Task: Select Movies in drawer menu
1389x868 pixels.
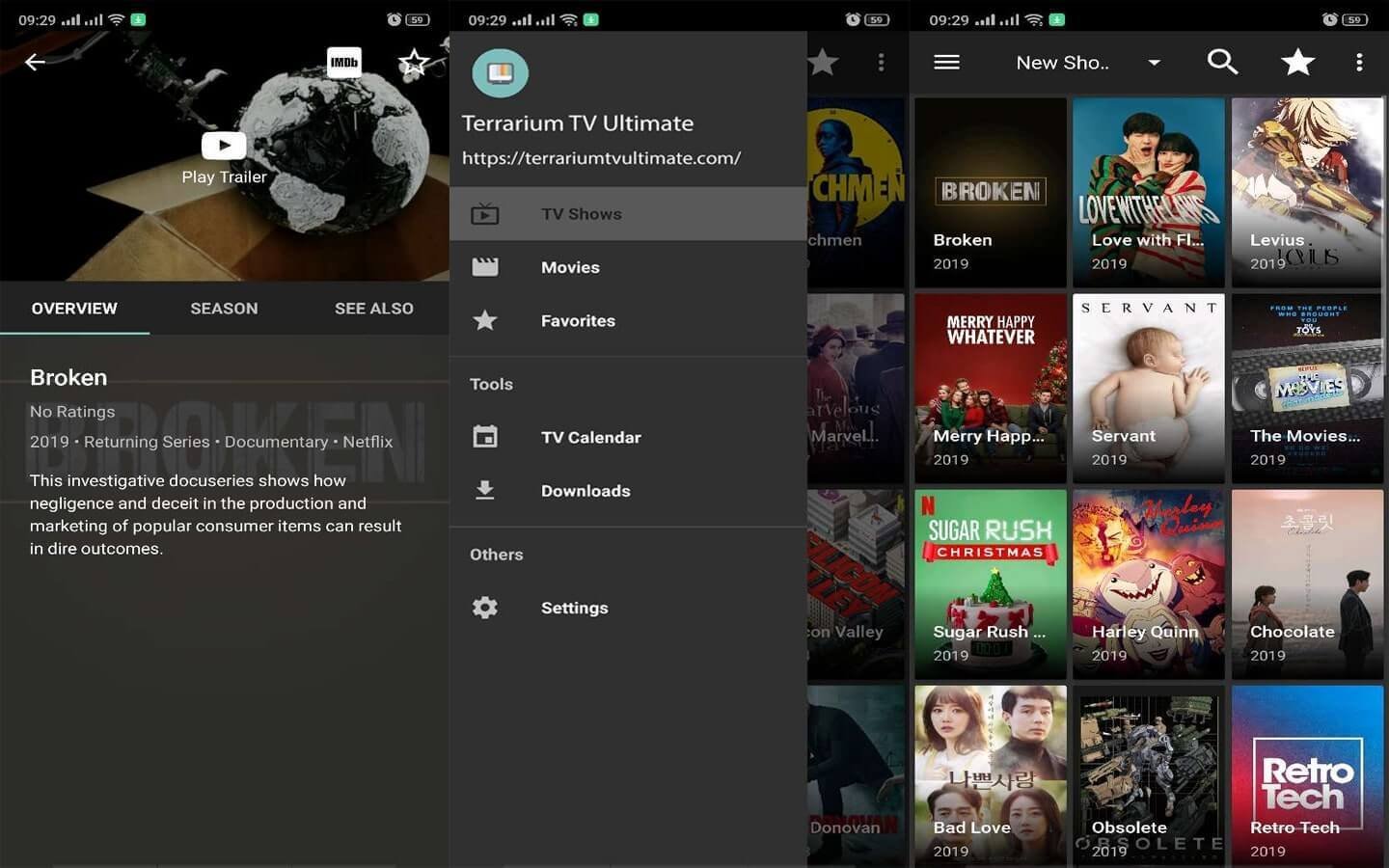Action: point(628,267)
